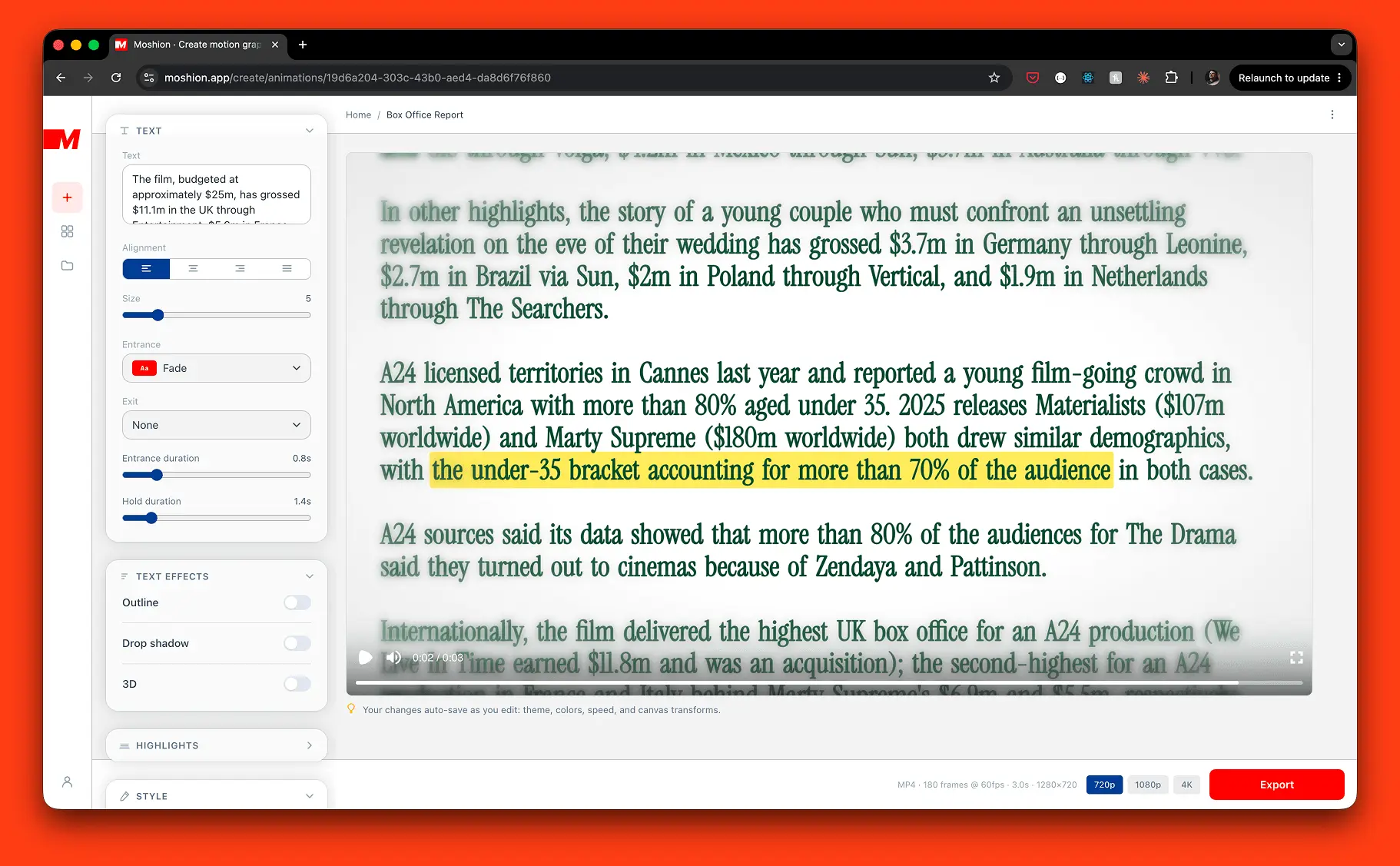Click the Box Office Report breadcrumb
The image size is (1400, 866).
(x=425, y=114)
